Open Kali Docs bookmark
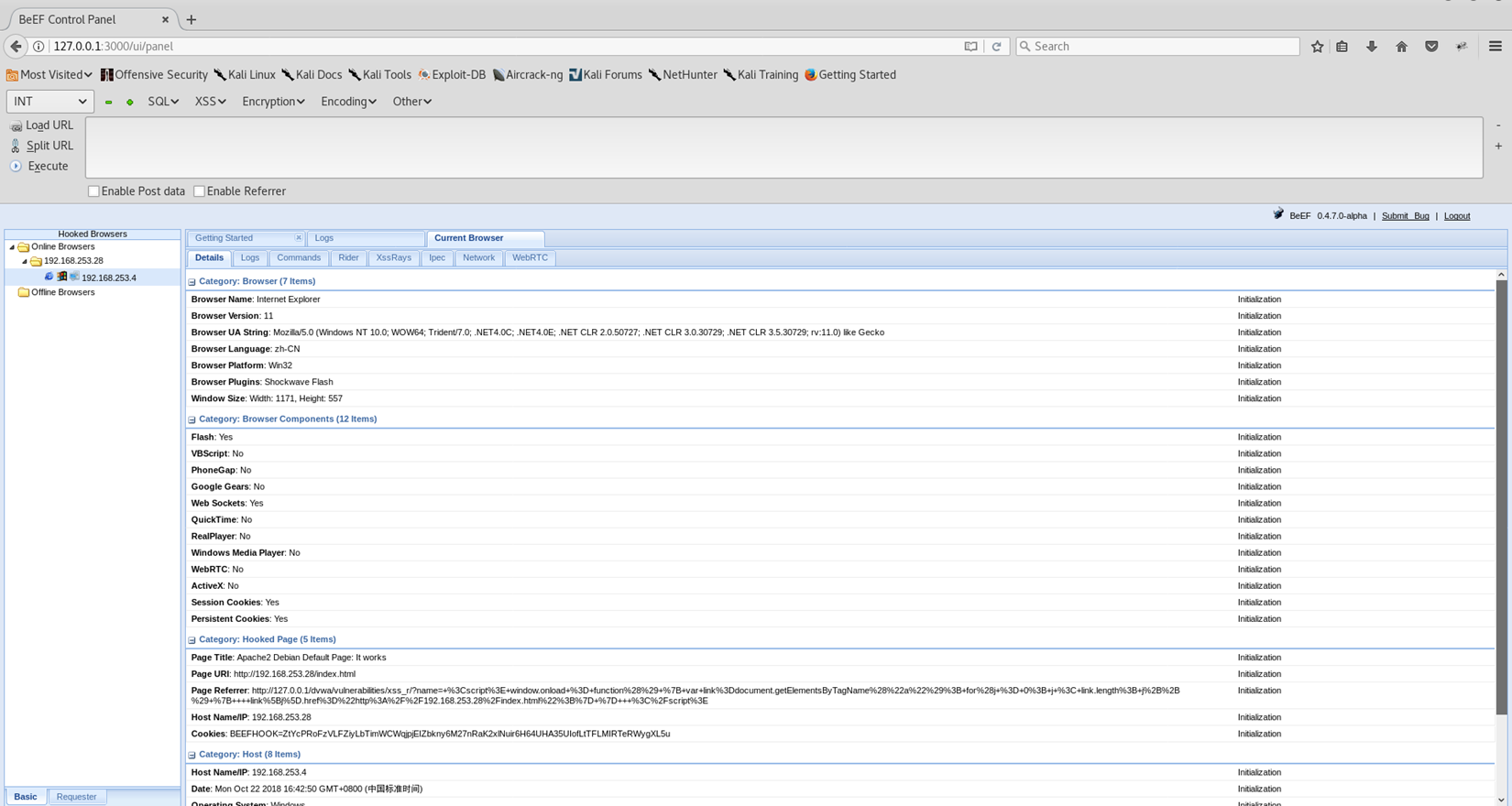The image size is (1512, 806). [x=312, y=75]
